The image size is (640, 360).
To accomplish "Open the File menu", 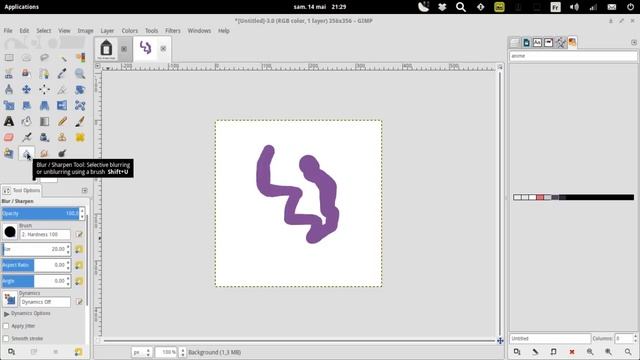I will [x=8, y=31].
